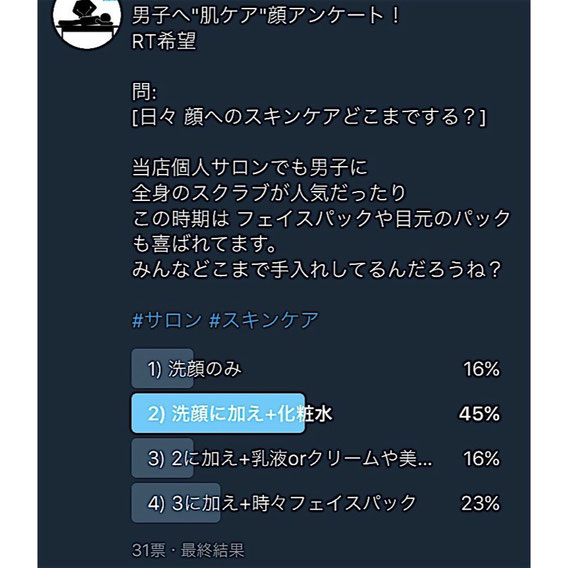Select poll option 3) 2に加え+乳液orクリーム
568x568 pixels.
316,458
